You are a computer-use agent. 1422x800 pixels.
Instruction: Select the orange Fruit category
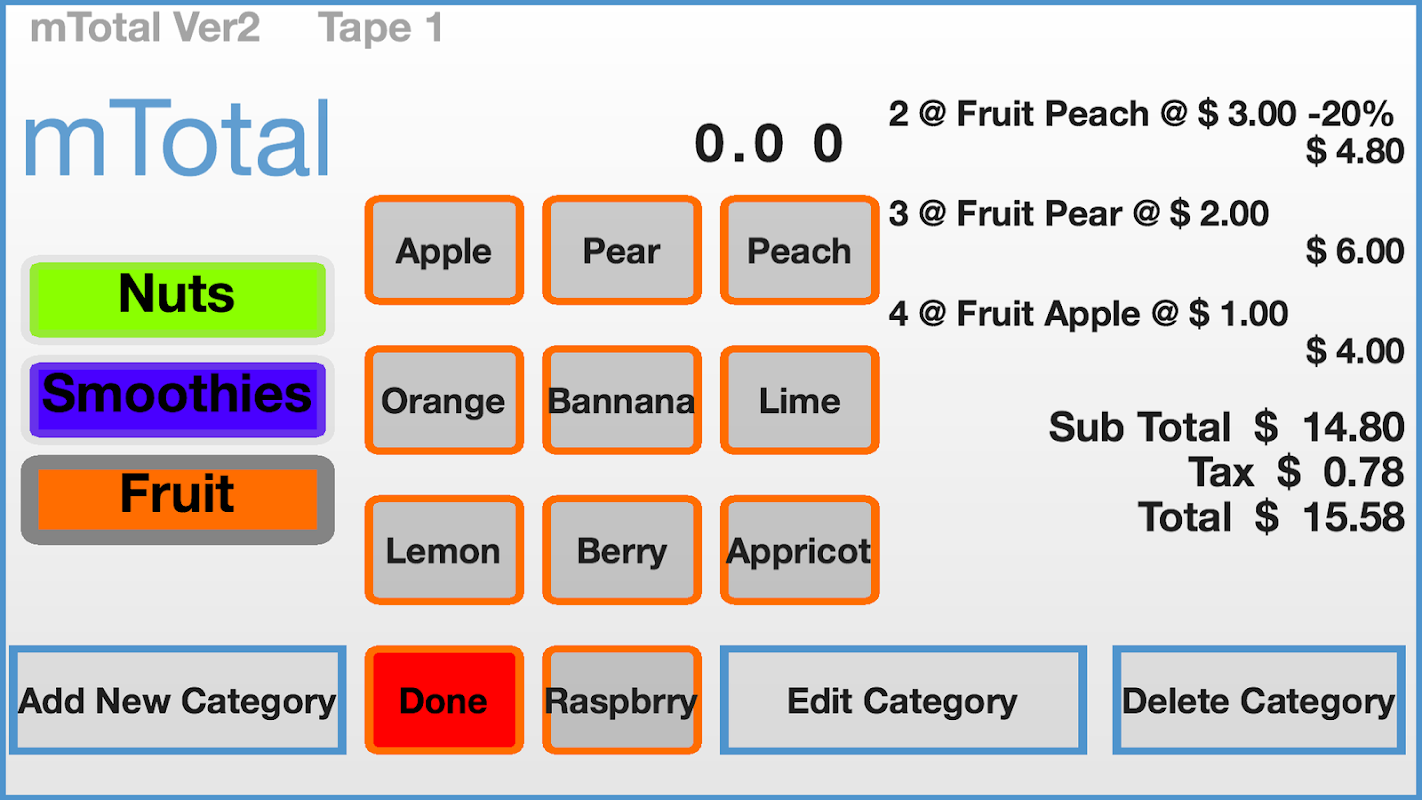point(178,499)
